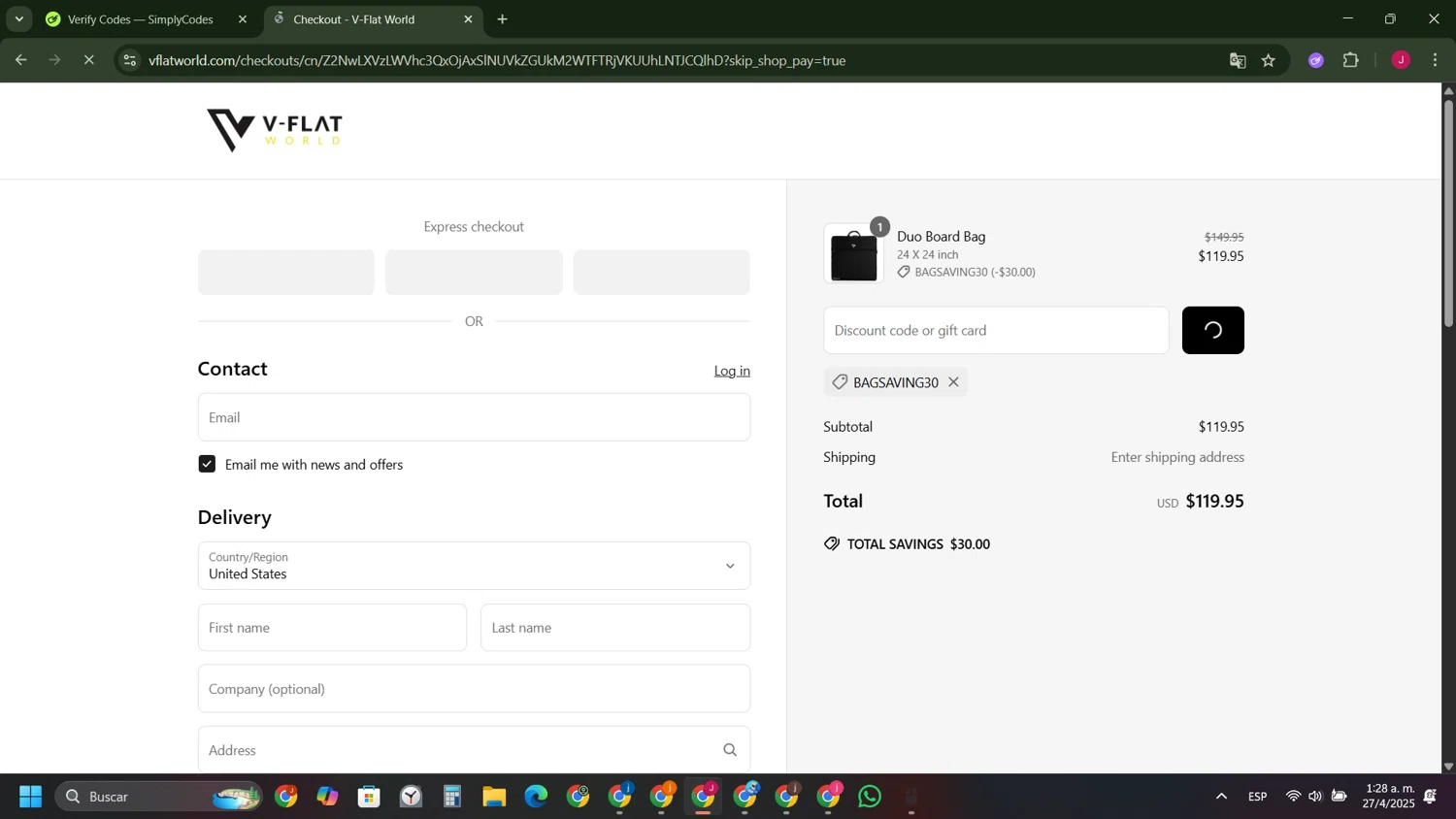Image resolution: width=1456 pixels, height=819 pixels.
Task: Open Google Translate for this page
Action: [1238, 60]
